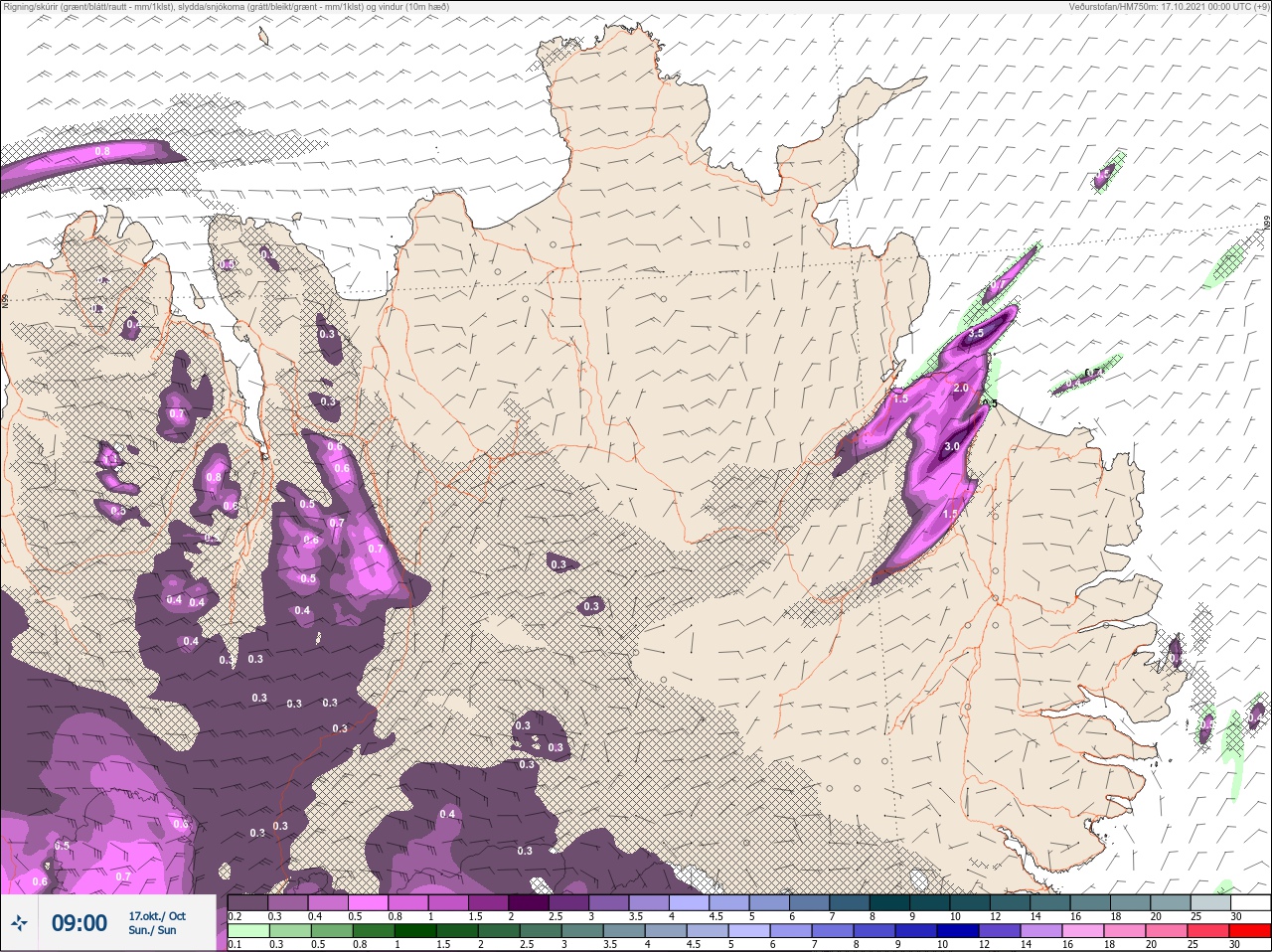Pick the upper legend swatch labeled 20
This screenshot has height=952, width=1272.
[1171, 902]
